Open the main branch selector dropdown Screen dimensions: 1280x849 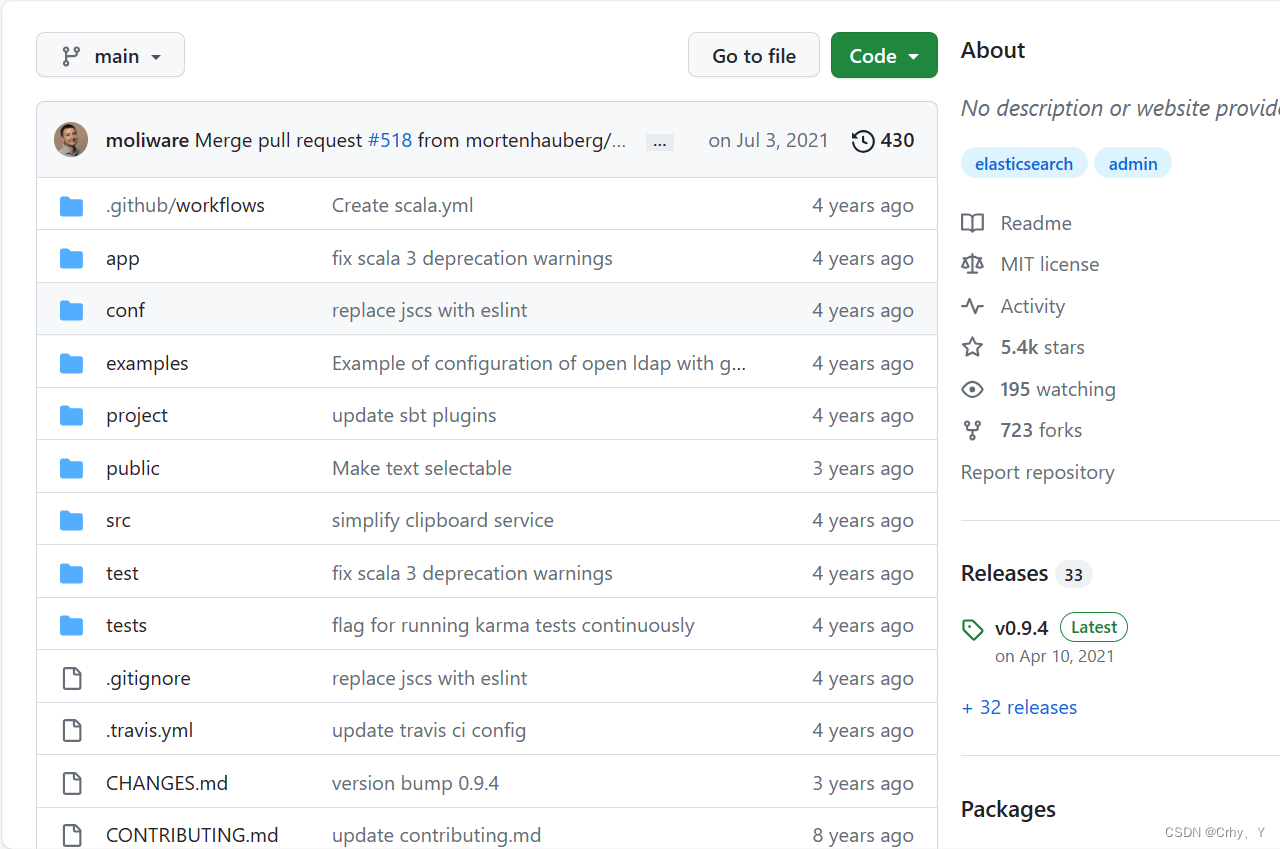coord(110,55)
